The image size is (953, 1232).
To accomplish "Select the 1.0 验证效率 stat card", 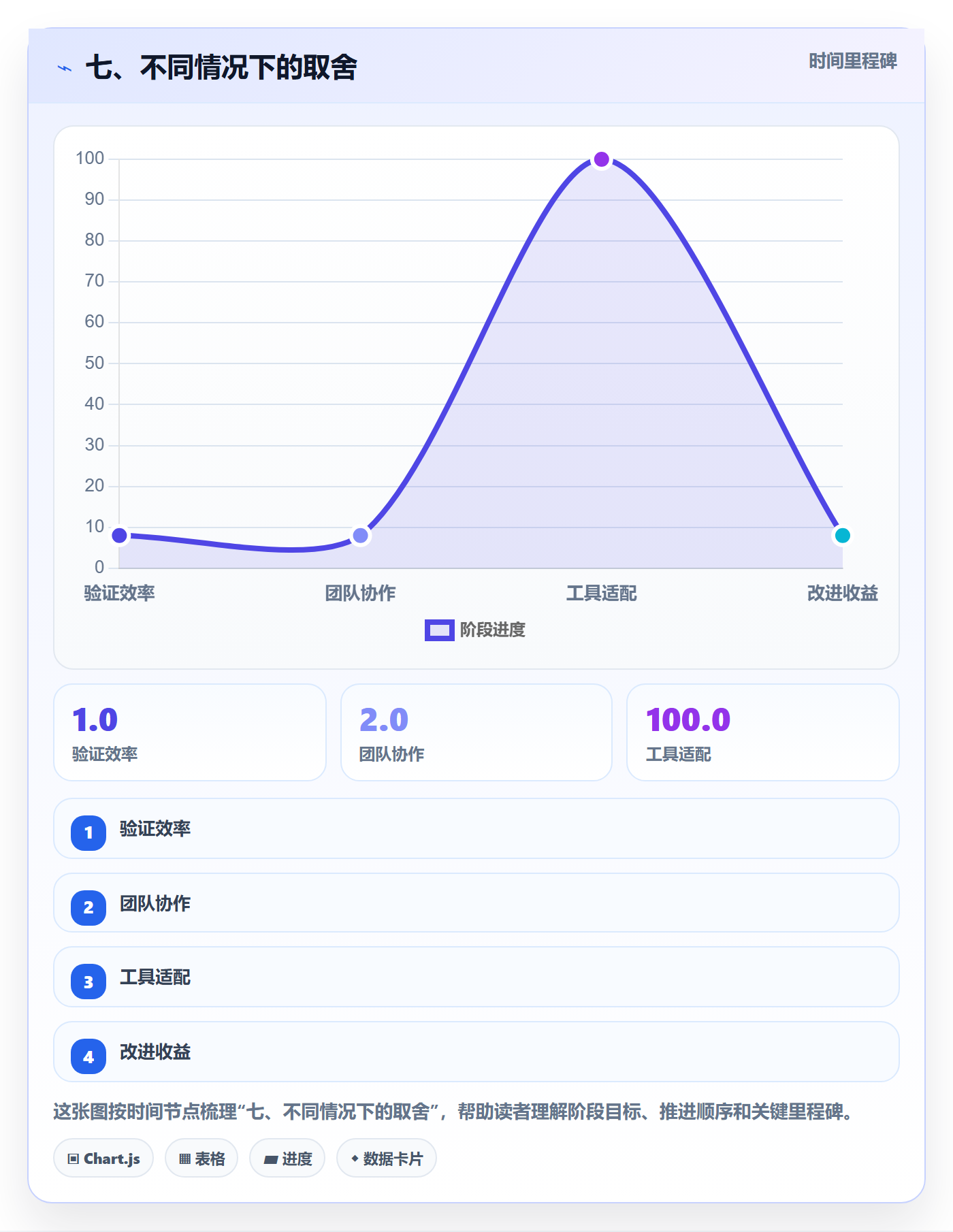I will point(190,732).
